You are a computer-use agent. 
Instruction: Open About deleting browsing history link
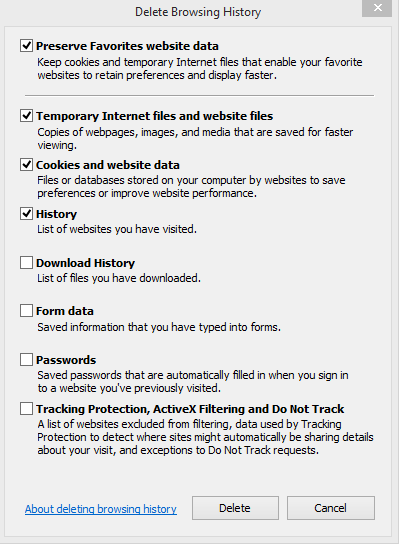[x=101, y=509]
